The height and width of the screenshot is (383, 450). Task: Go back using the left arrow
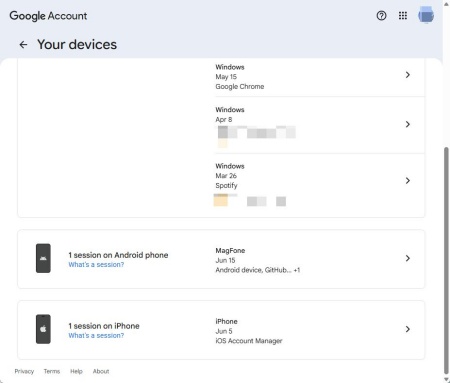[23, 44]
